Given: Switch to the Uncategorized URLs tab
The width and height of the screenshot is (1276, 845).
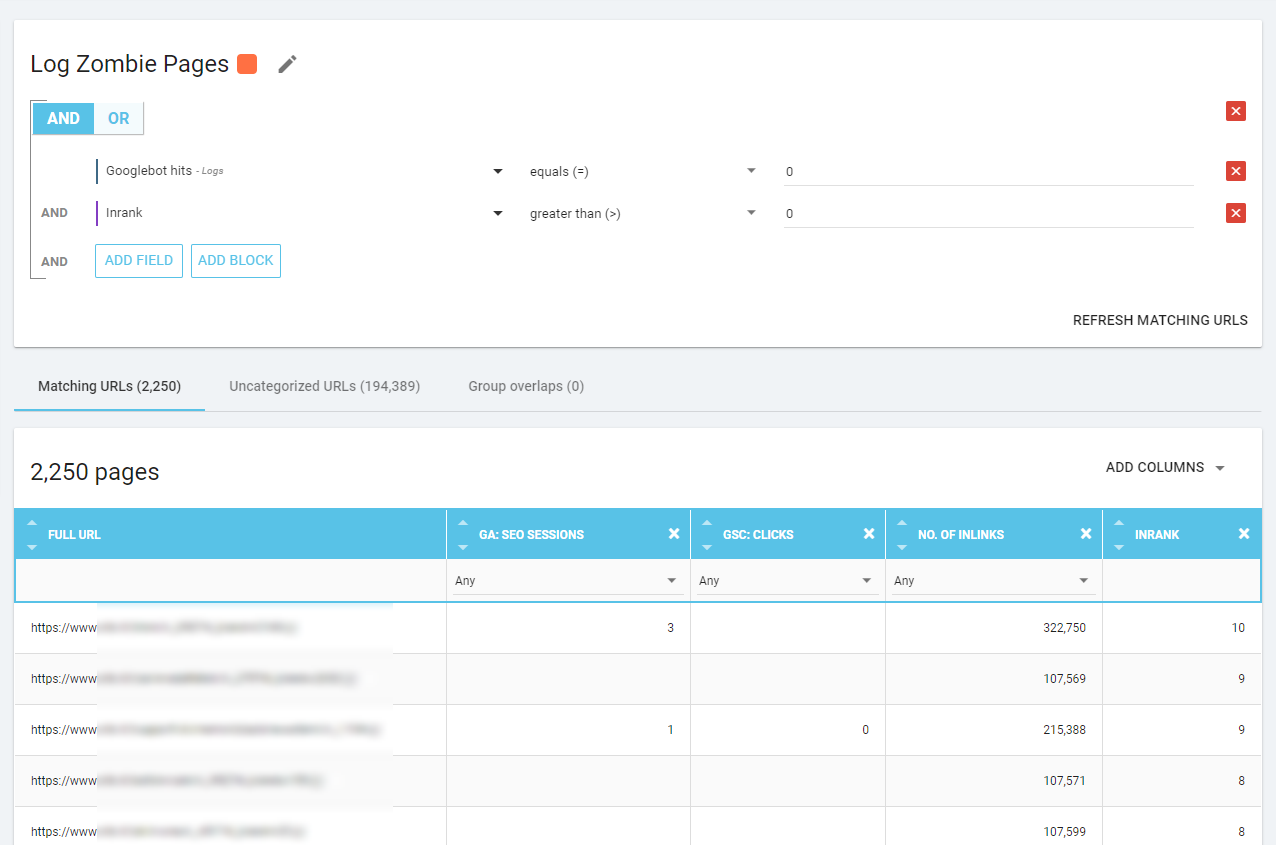Looking at the screenshot, I should tap(324, 386).
